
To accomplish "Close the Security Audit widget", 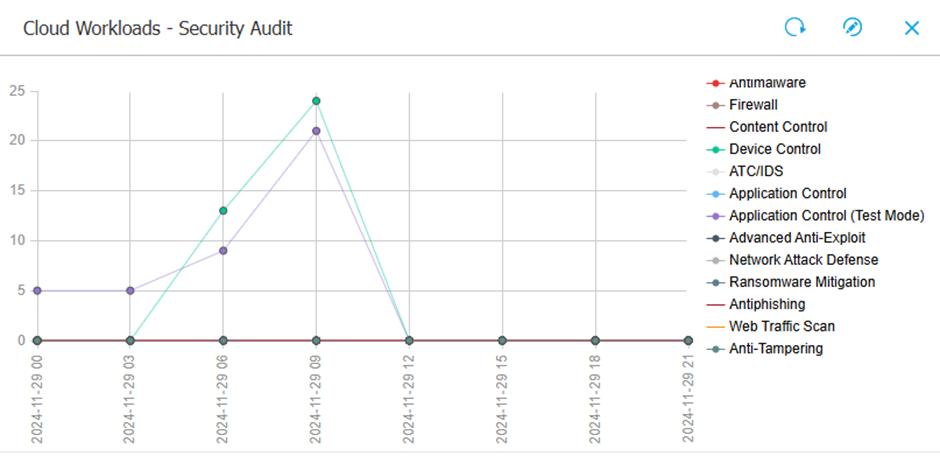I will (x=911, y=28).
